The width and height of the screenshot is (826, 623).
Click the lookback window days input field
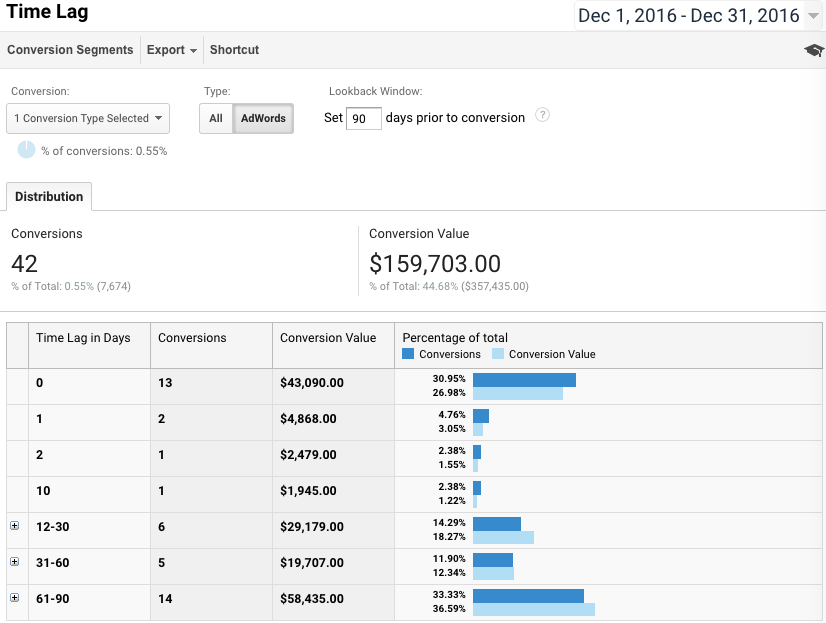point(363,118)
